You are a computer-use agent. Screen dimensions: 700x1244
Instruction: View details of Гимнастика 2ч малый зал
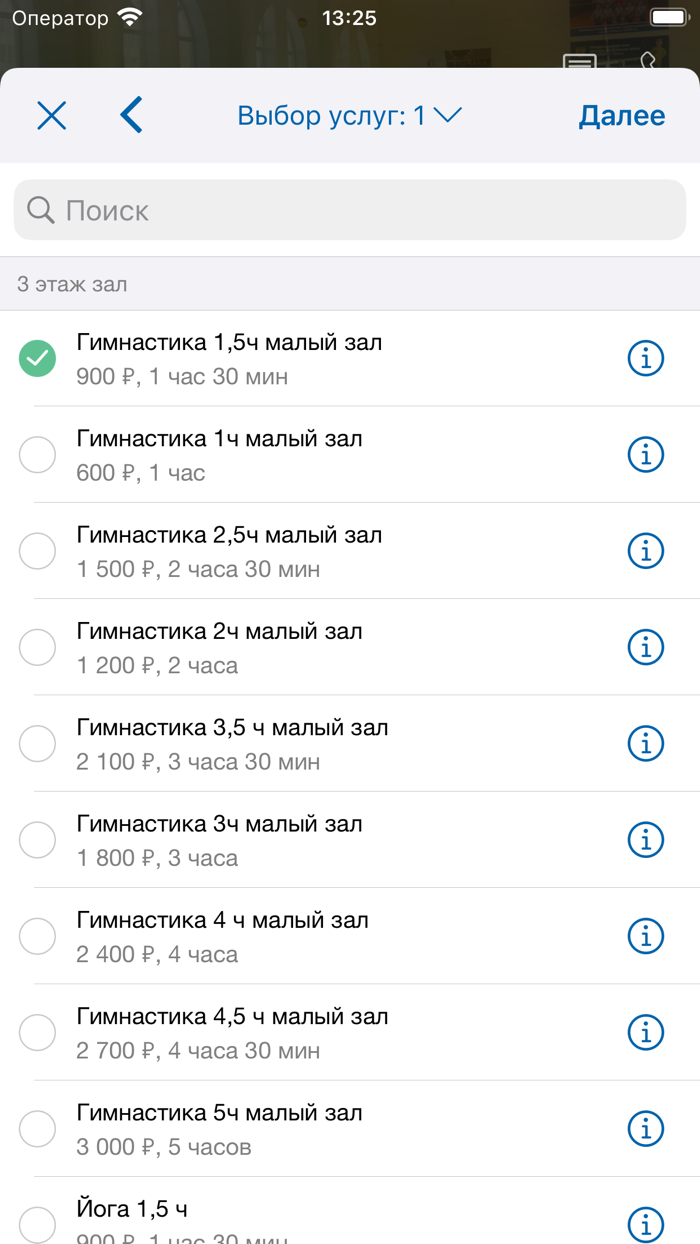646,647
